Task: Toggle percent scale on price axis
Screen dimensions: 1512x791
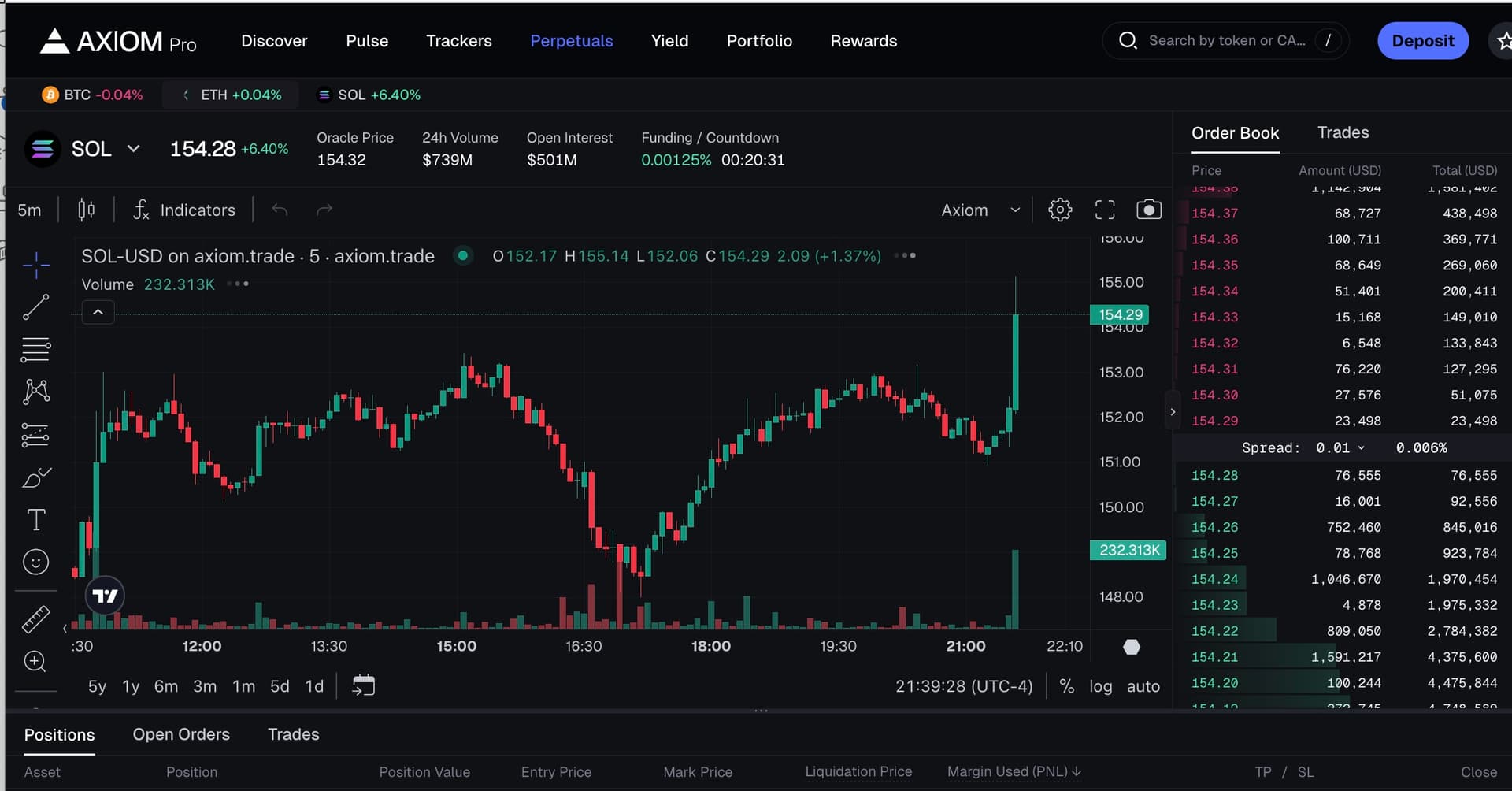Action: (x=1067, y=686)
